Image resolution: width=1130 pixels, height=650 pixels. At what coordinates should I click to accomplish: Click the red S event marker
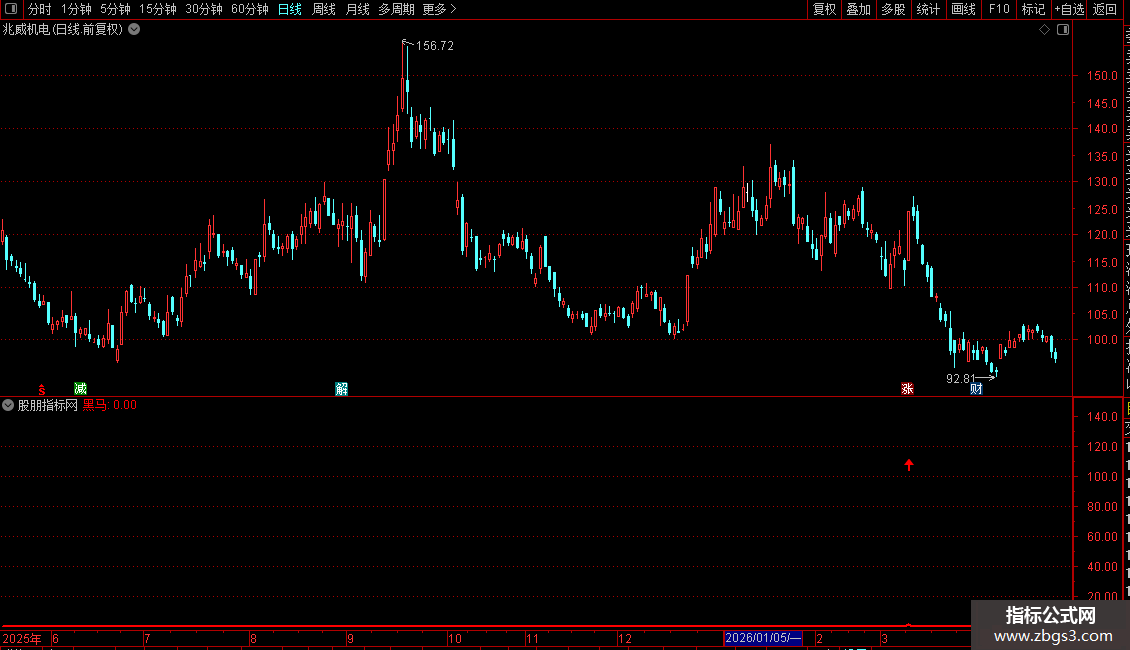42,390
